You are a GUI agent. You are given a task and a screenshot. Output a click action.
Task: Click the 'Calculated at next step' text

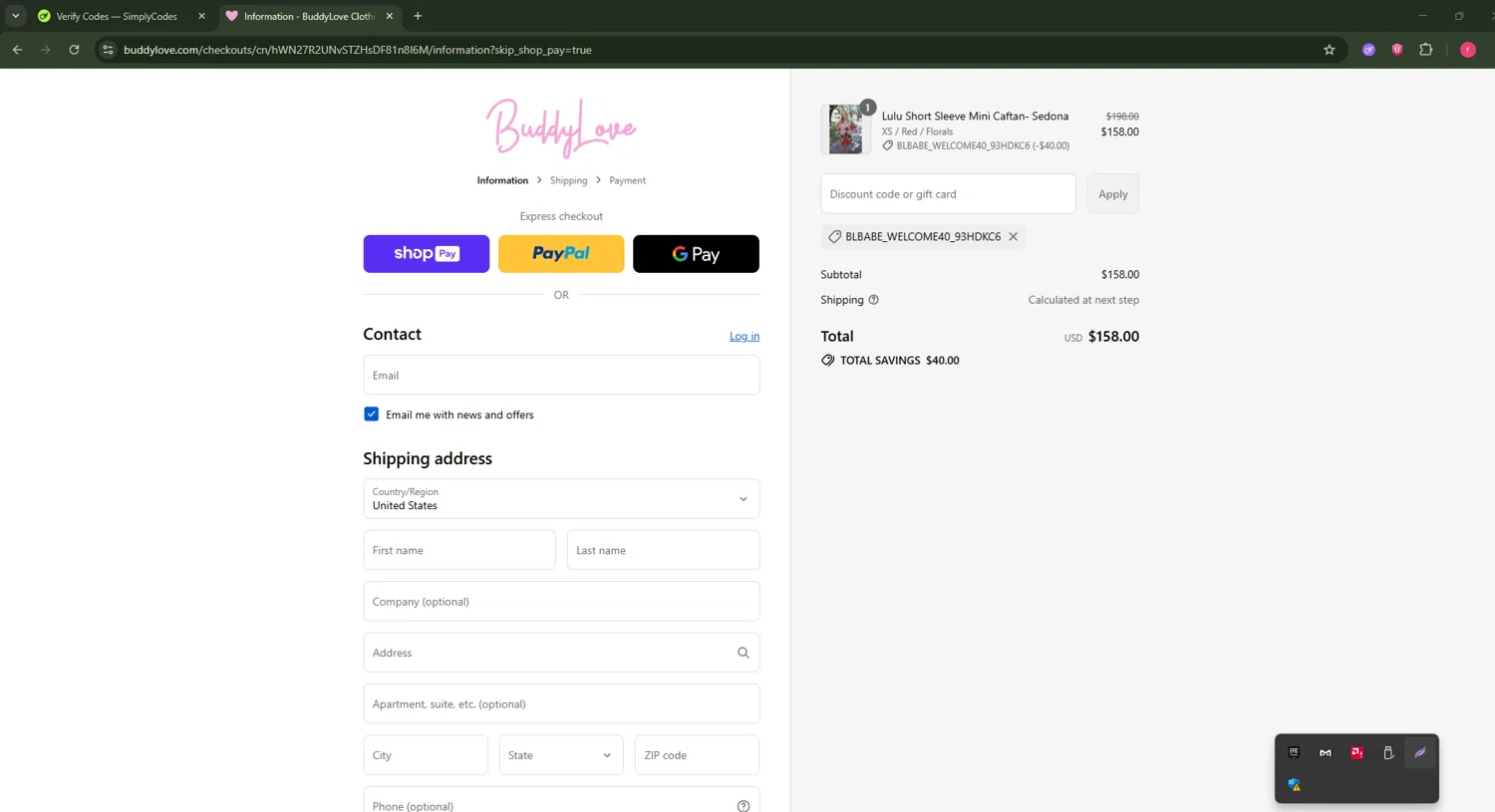(1083, 300)
